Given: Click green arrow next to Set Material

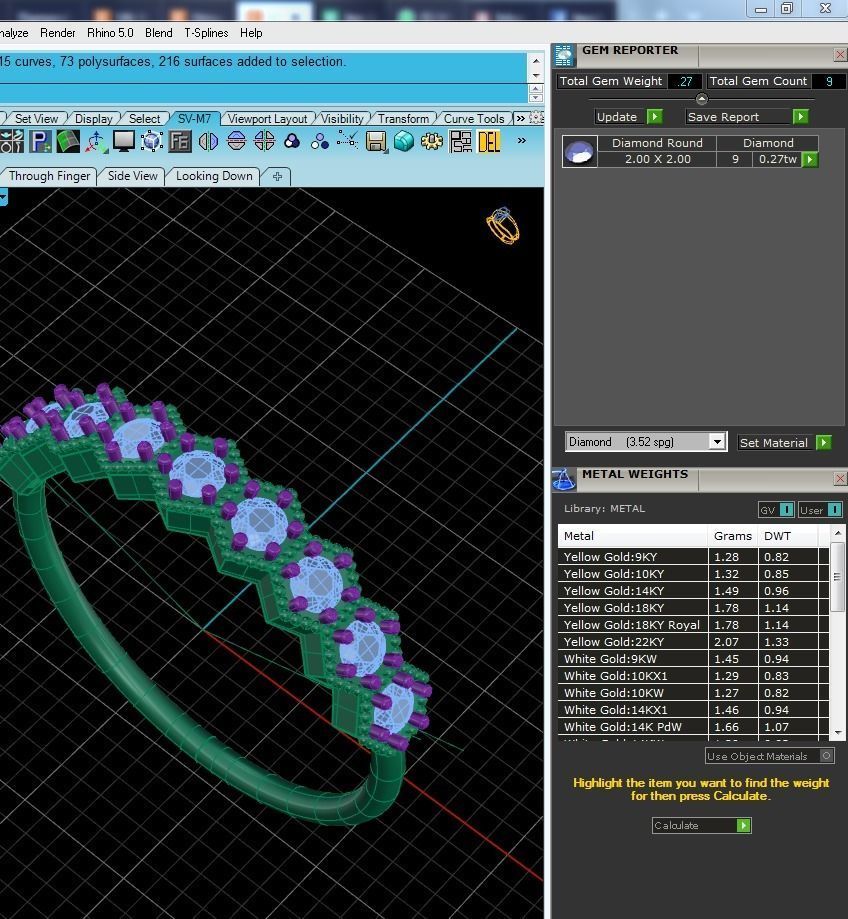Looking at the screenshot, I should click(x=823, y=443).
